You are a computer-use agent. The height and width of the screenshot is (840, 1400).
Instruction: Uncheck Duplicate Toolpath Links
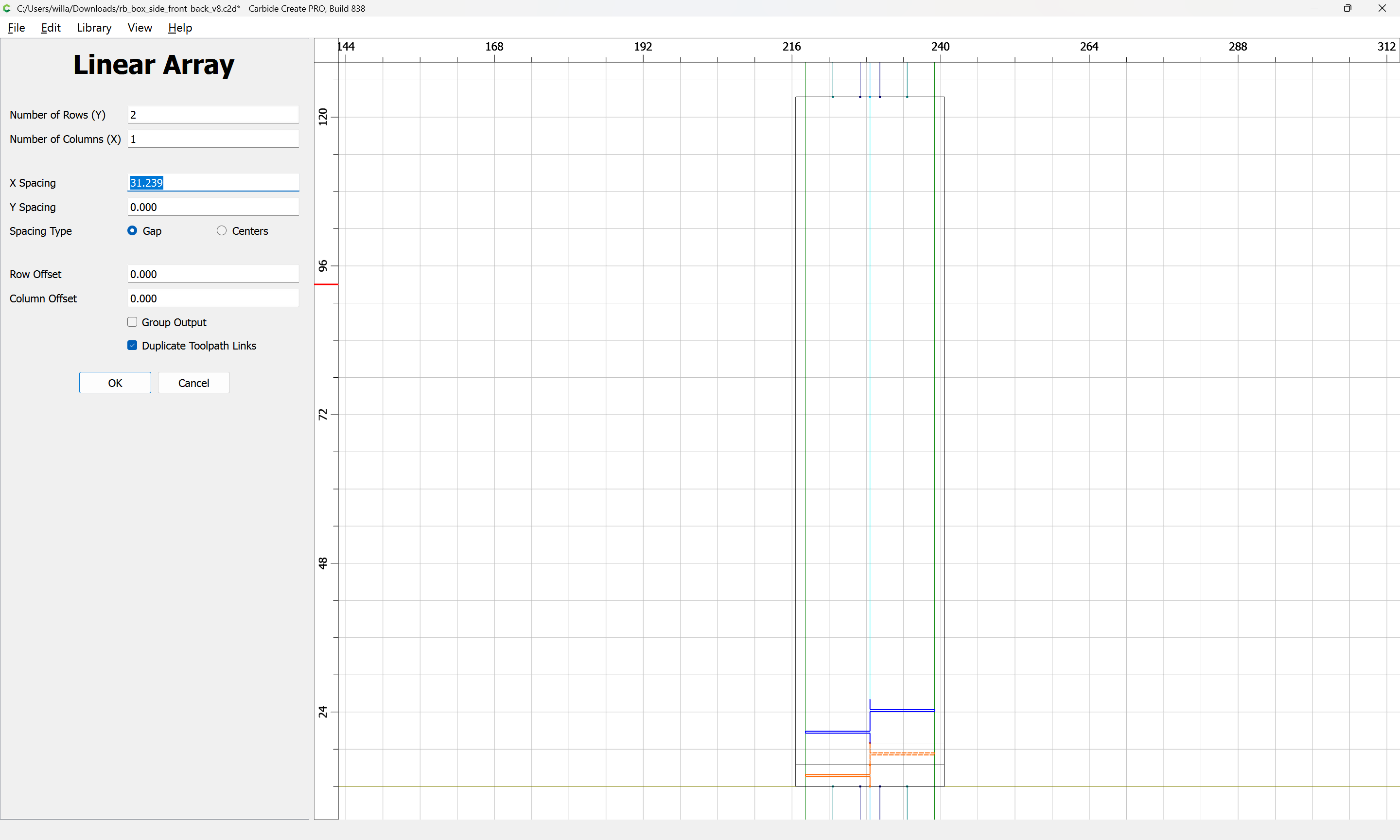point(132,345)
